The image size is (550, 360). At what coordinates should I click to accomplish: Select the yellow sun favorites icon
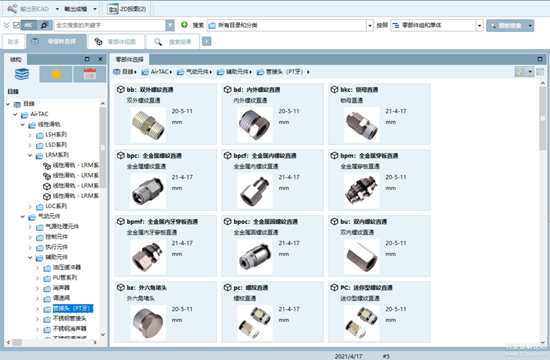click(56, 74)
